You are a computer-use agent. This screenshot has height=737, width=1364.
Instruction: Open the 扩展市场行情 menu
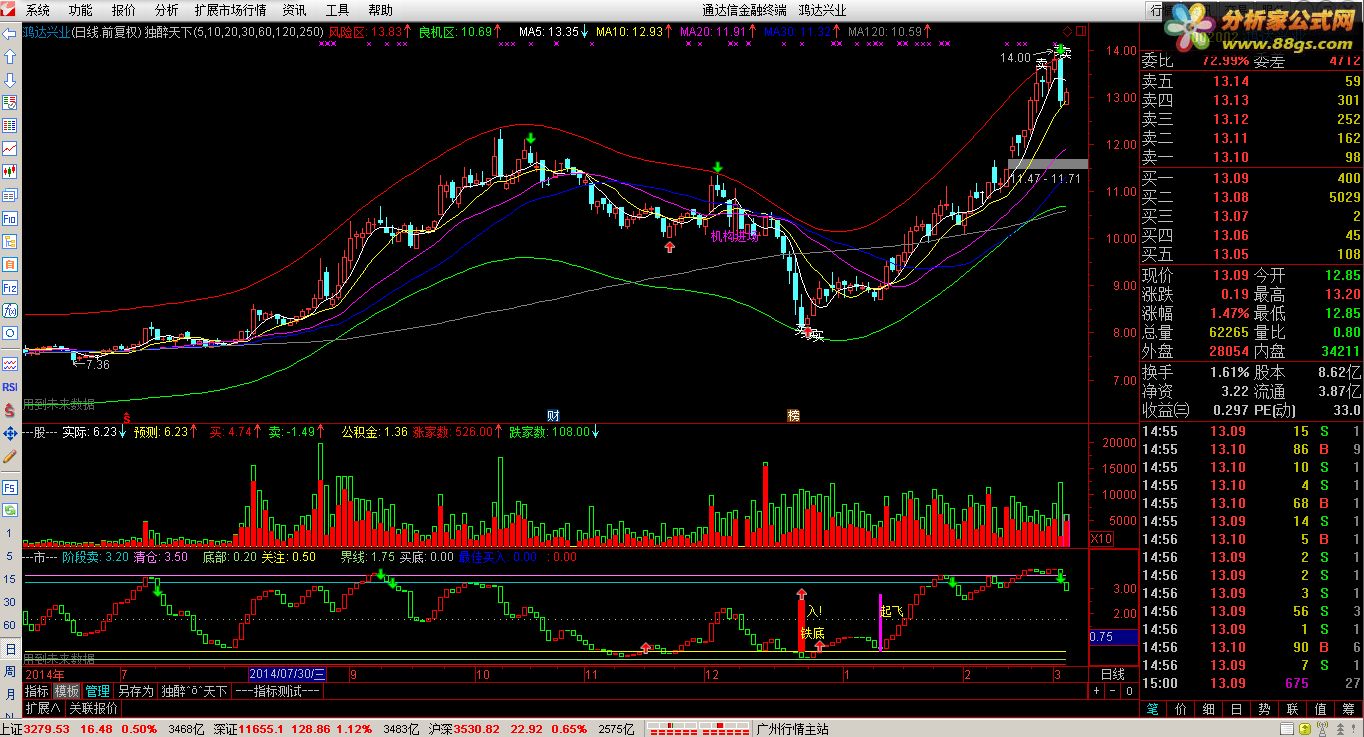click(x=230, y=10)
